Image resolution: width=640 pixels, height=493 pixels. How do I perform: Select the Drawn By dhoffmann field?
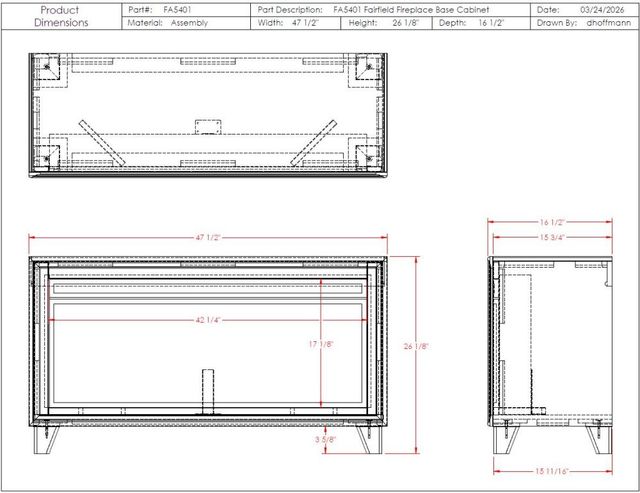click(584, 23)
